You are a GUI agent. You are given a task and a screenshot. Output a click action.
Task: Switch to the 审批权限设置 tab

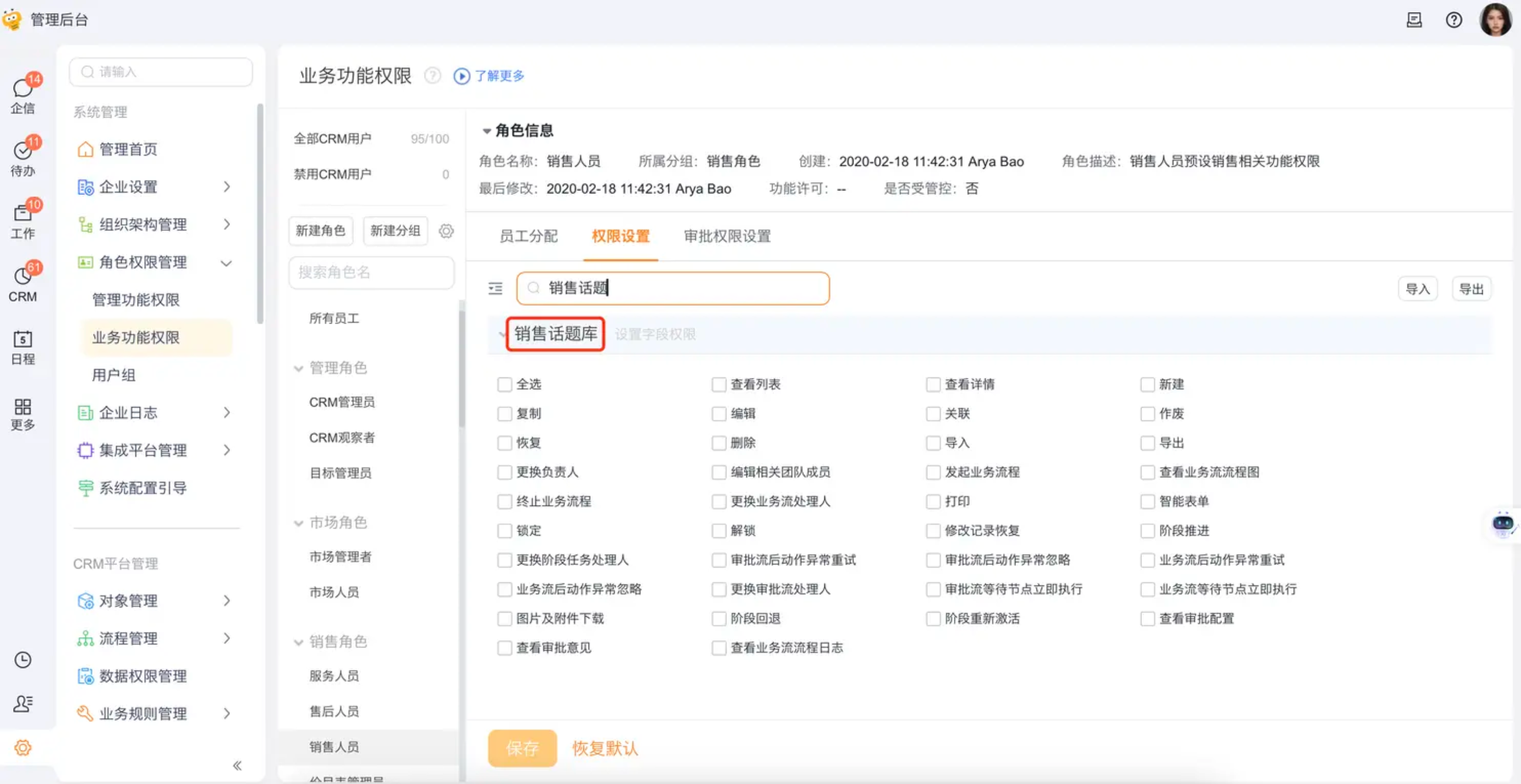(727, 236)
